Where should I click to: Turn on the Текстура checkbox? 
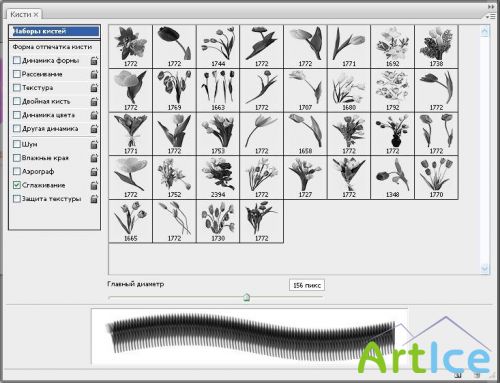[17, 88]
